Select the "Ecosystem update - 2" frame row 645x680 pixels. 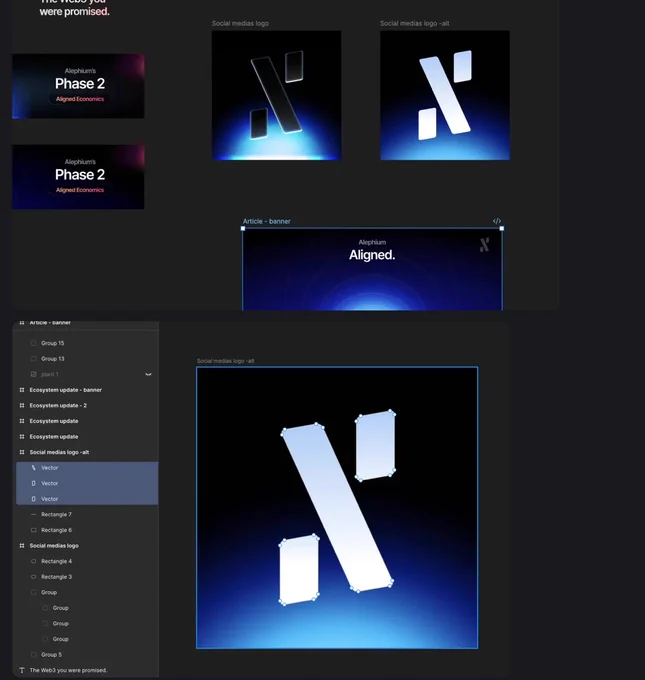coord(87,405)
